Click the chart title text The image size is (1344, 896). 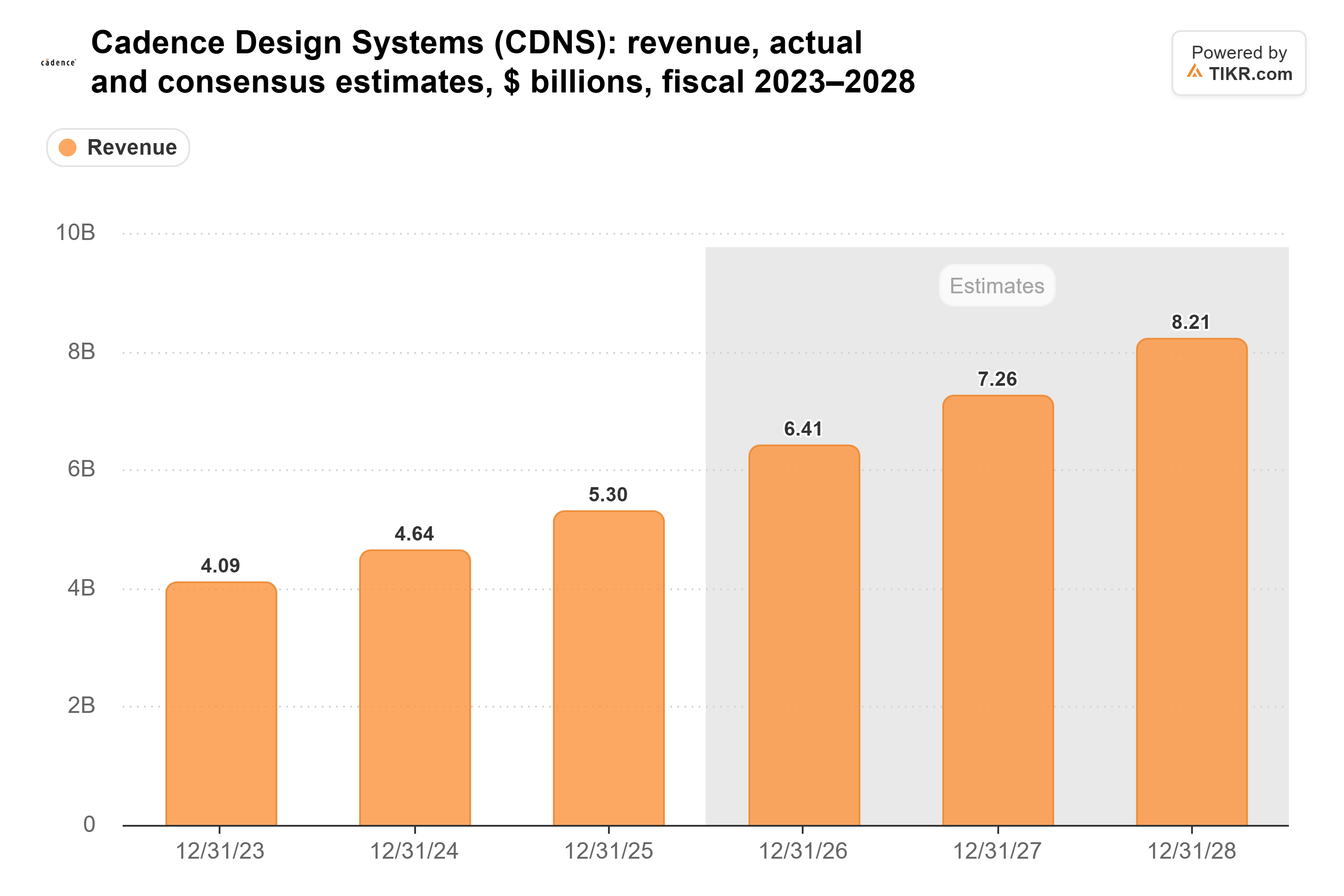(x=503, y=62)
